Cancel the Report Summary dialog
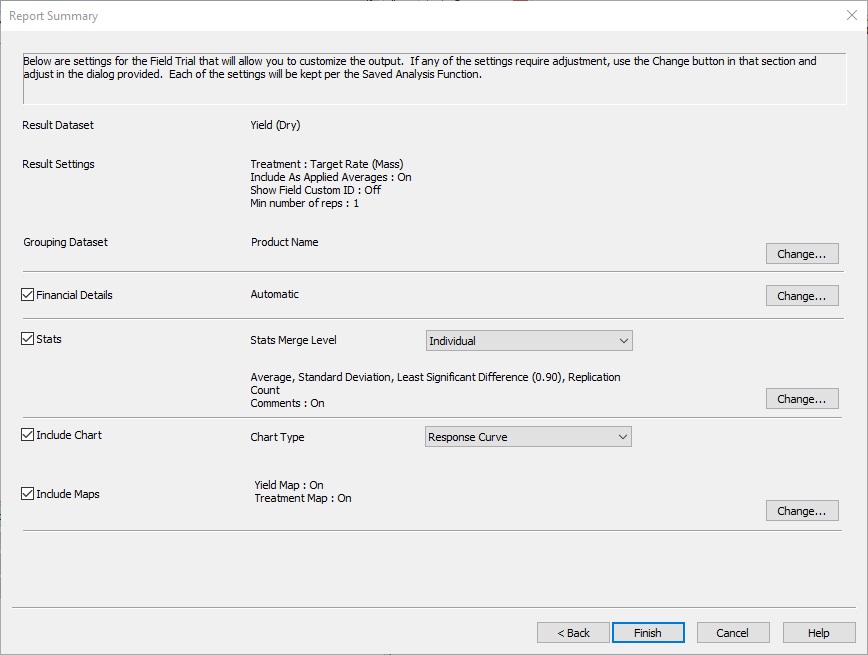This screenshot has height=655, width=868. coord(732,633)
